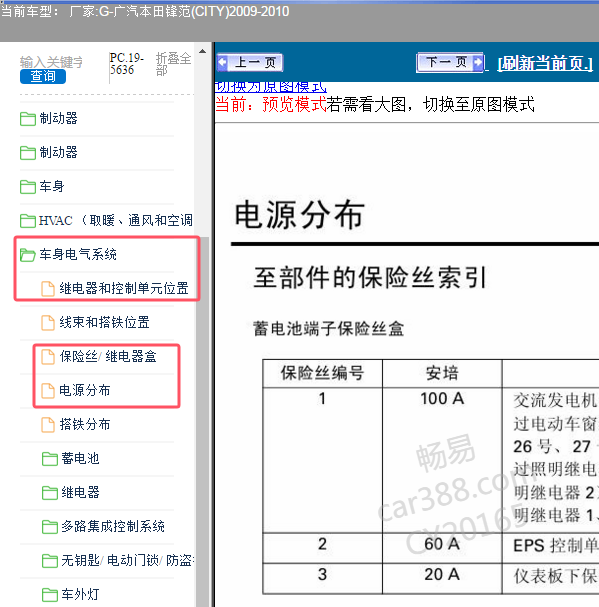Viewport: 599px width, 607px height.
Task: Select the 车身 tree label
Action: tap(52, 186)
